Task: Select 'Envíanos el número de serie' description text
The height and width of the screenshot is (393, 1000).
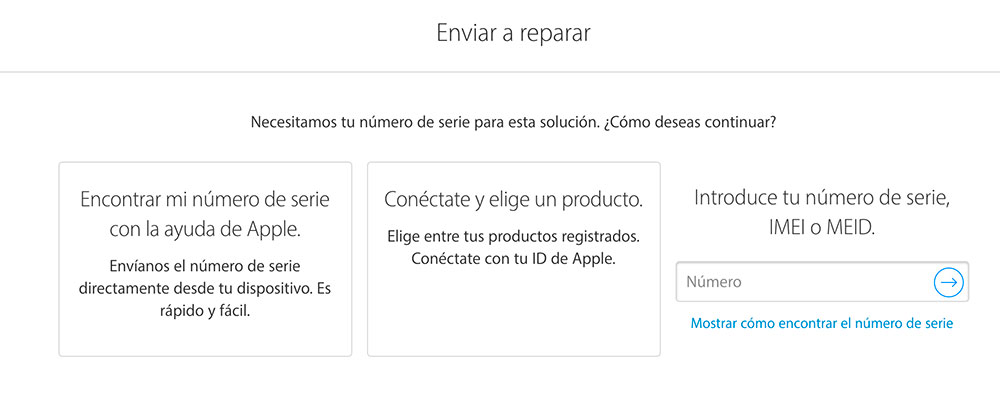Action: (205, 265)
